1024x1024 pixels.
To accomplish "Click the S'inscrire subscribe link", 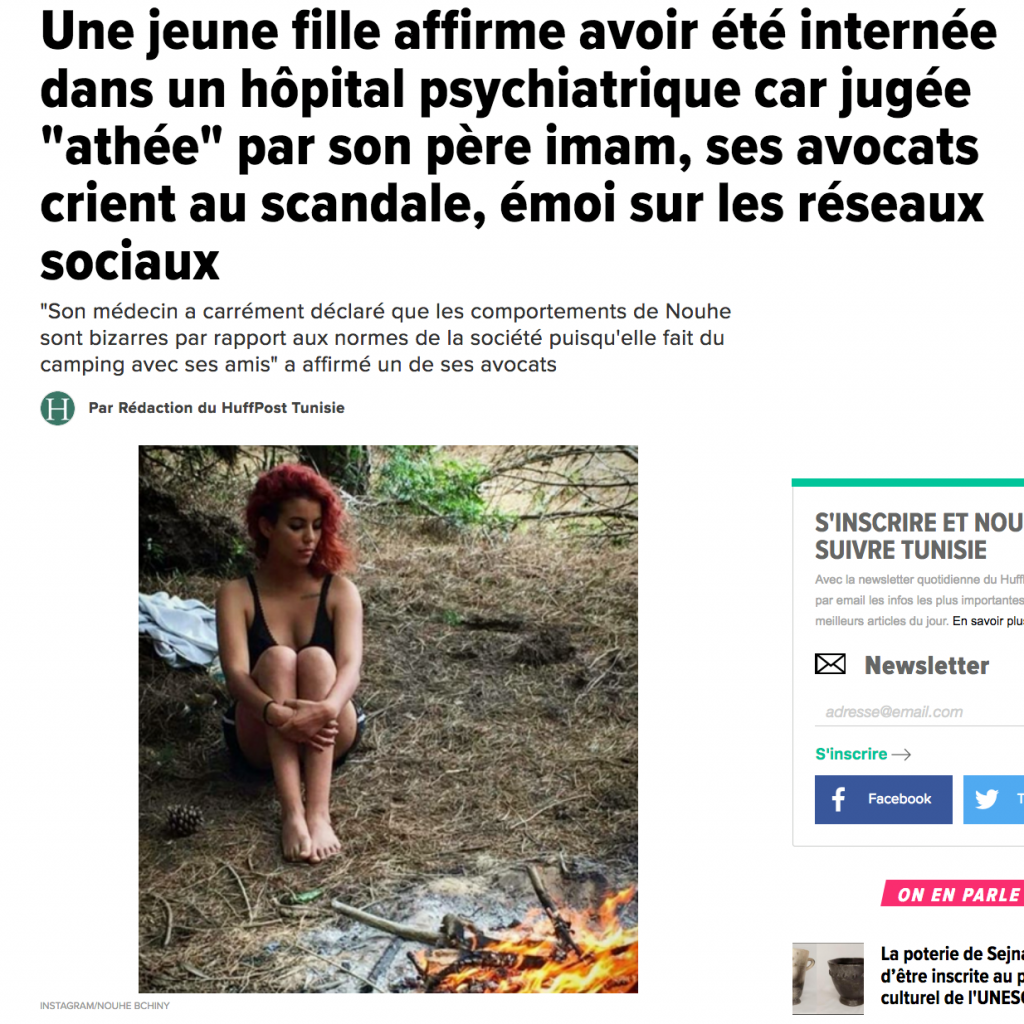I will (851, 754).
